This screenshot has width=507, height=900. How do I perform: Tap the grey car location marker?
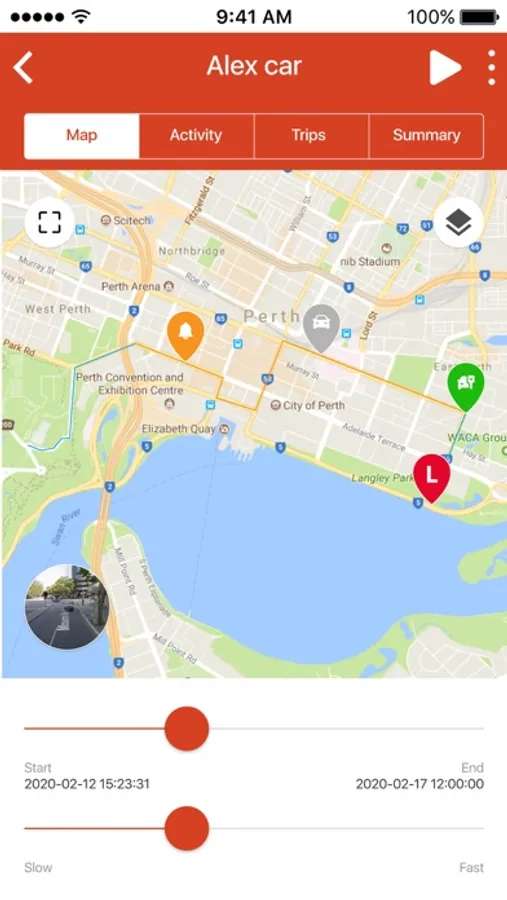coord(322,327)
